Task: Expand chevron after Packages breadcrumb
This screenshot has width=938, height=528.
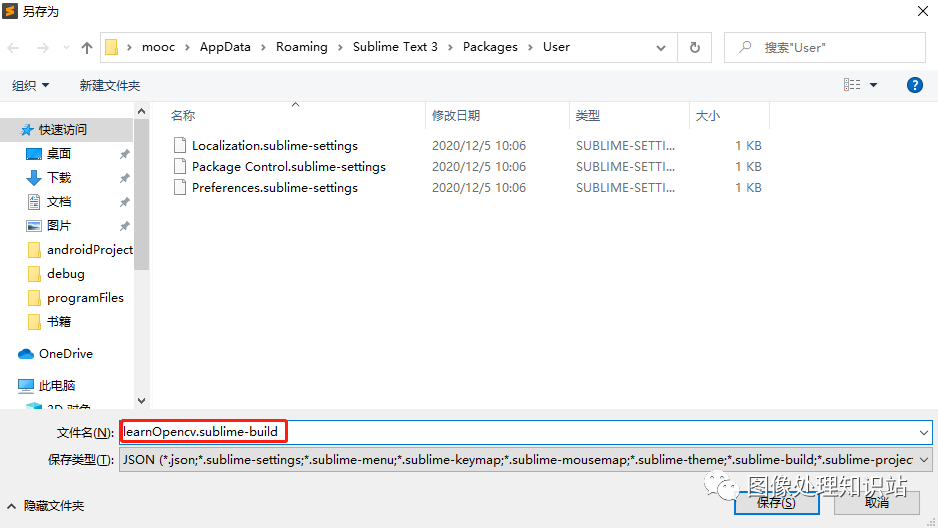Action: 530,47
